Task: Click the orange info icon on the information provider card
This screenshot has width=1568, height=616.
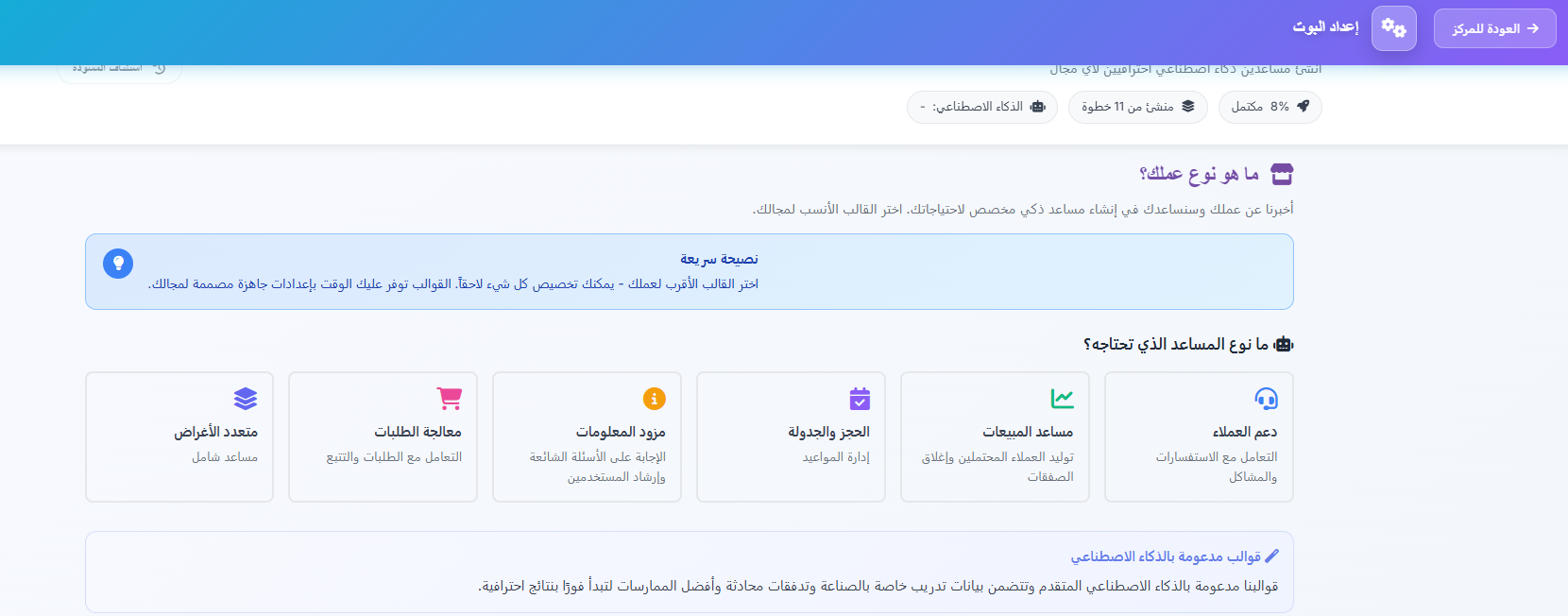Action: (655, 399)
